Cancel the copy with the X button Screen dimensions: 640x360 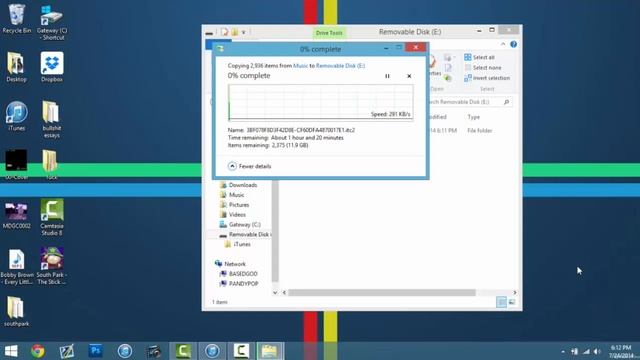409,76
